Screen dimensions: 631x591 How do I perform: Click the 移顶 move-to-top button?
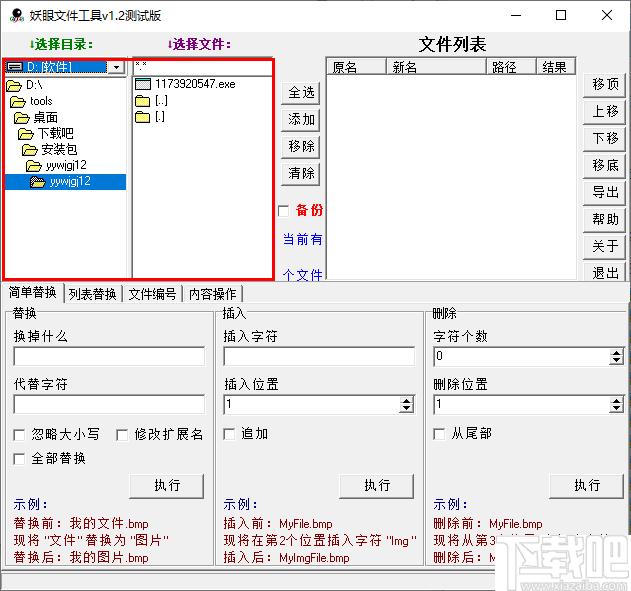coord(604,84)
